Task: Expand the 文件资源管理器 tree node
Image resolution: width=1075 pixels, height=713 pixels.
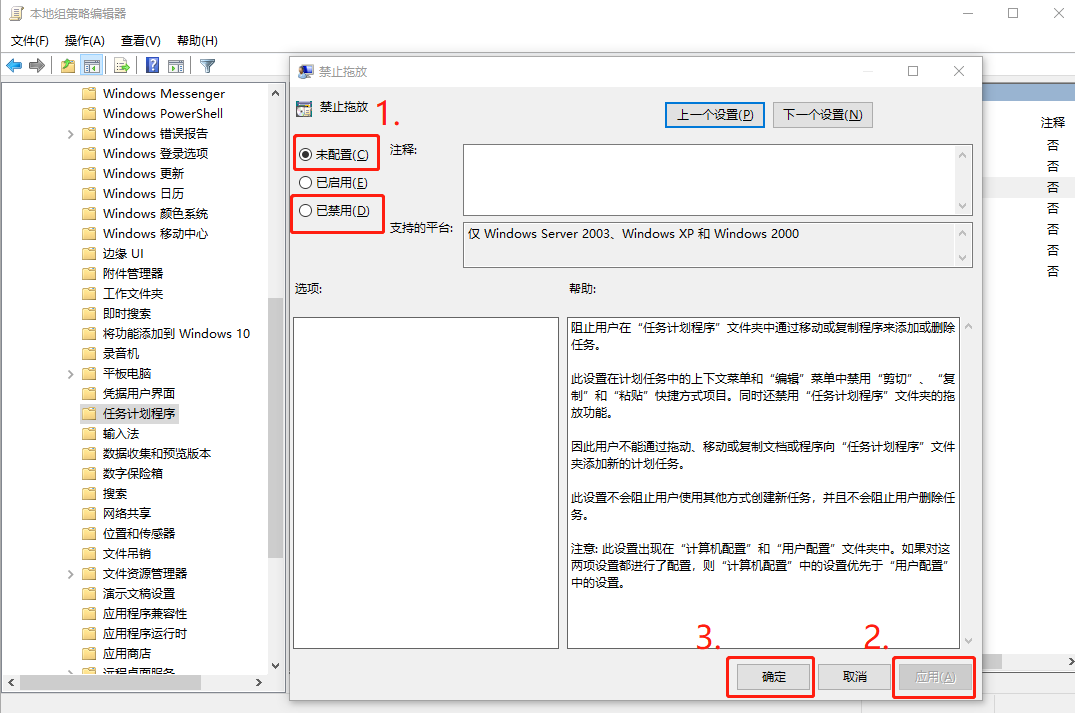Action: coord(70,574)
